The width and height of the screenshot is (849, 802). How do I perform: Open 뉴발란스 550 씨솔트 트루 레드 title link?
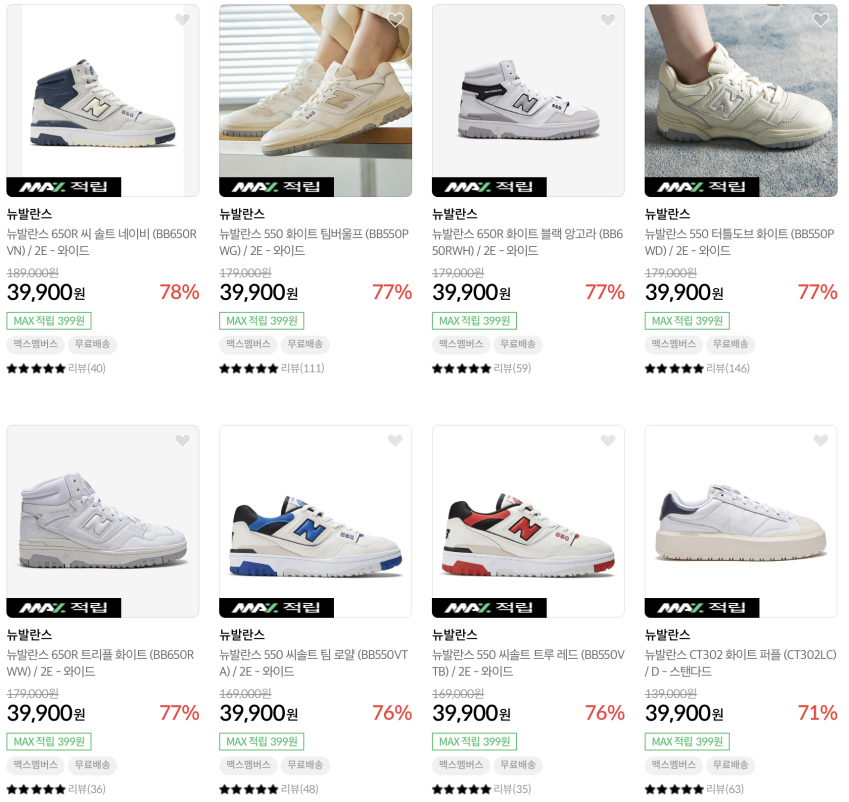click(x=527, y=663)
